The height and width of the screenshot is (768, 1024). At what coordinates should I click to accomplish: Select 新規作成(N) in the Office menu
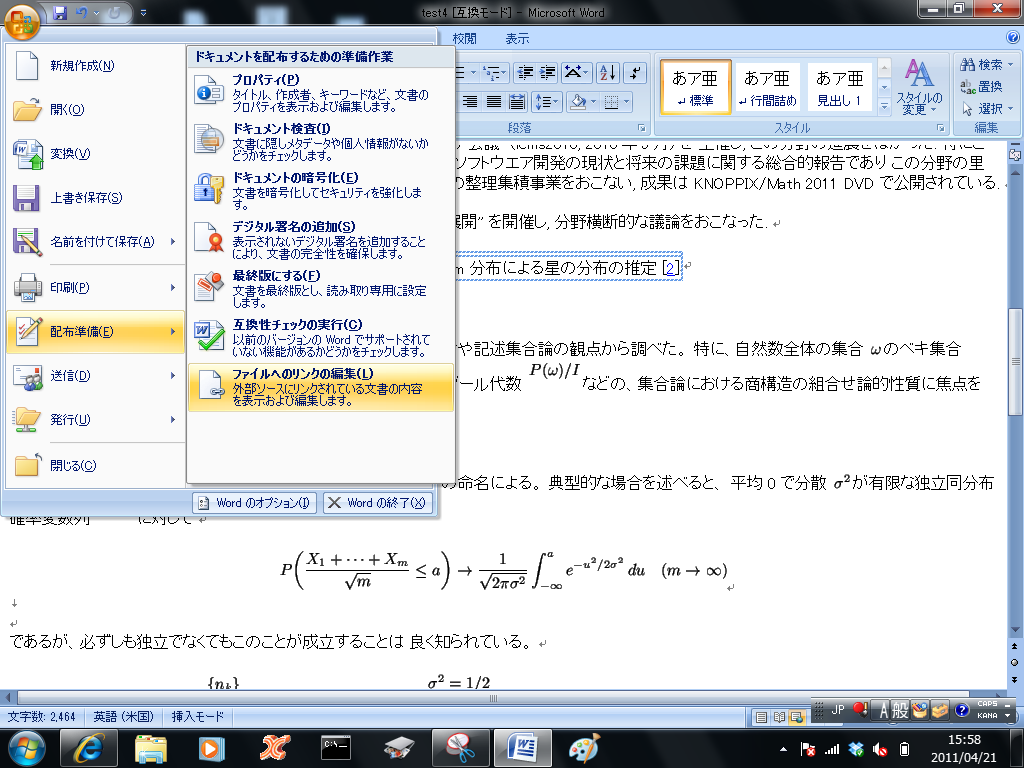tap(95, 65)
